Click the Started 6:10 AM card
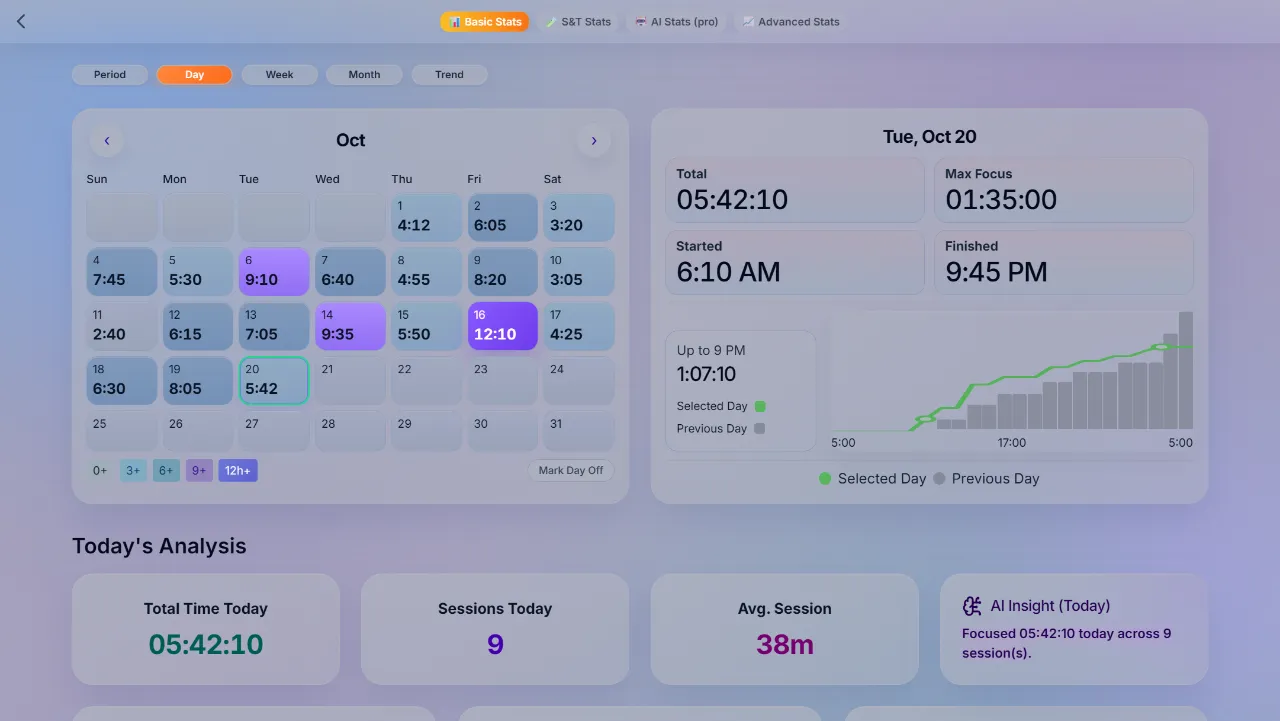This screenshot has height=721, width=1280. coord(795,262)
